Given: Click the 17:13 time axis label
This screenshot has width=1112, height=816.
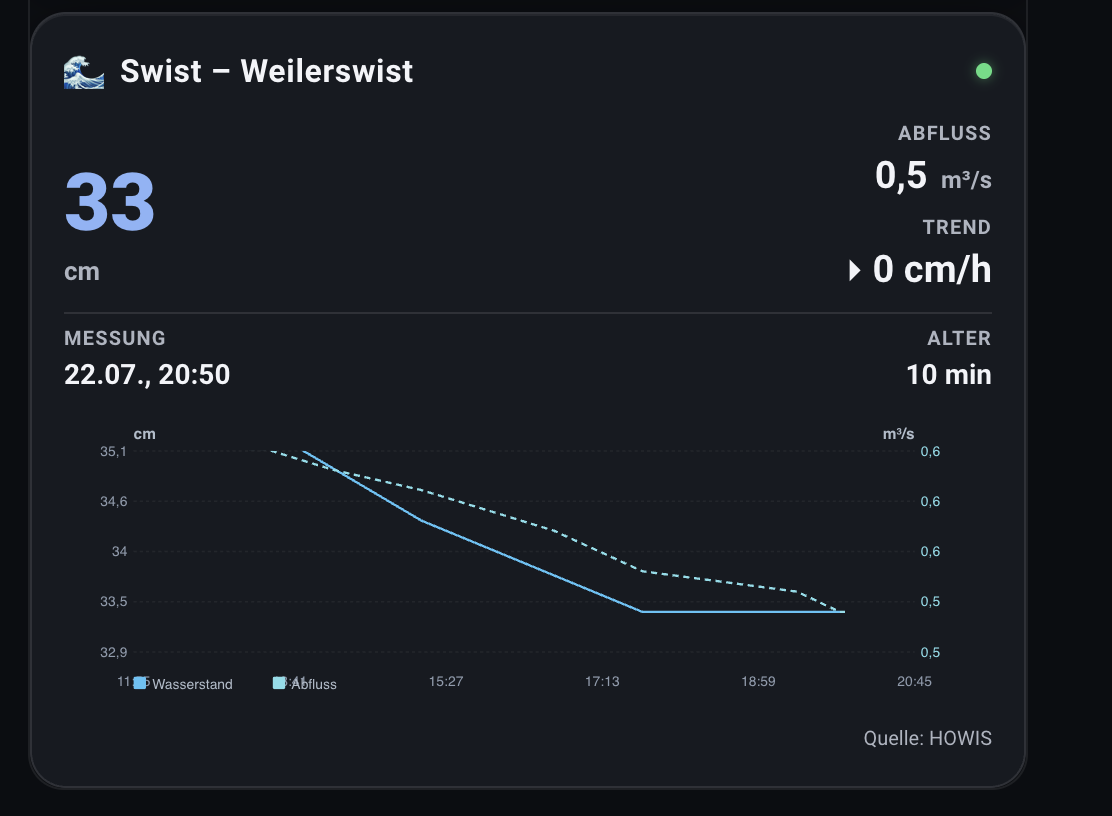Looking at the screenshot, I should pyautogui.click(x=602, y=681).
